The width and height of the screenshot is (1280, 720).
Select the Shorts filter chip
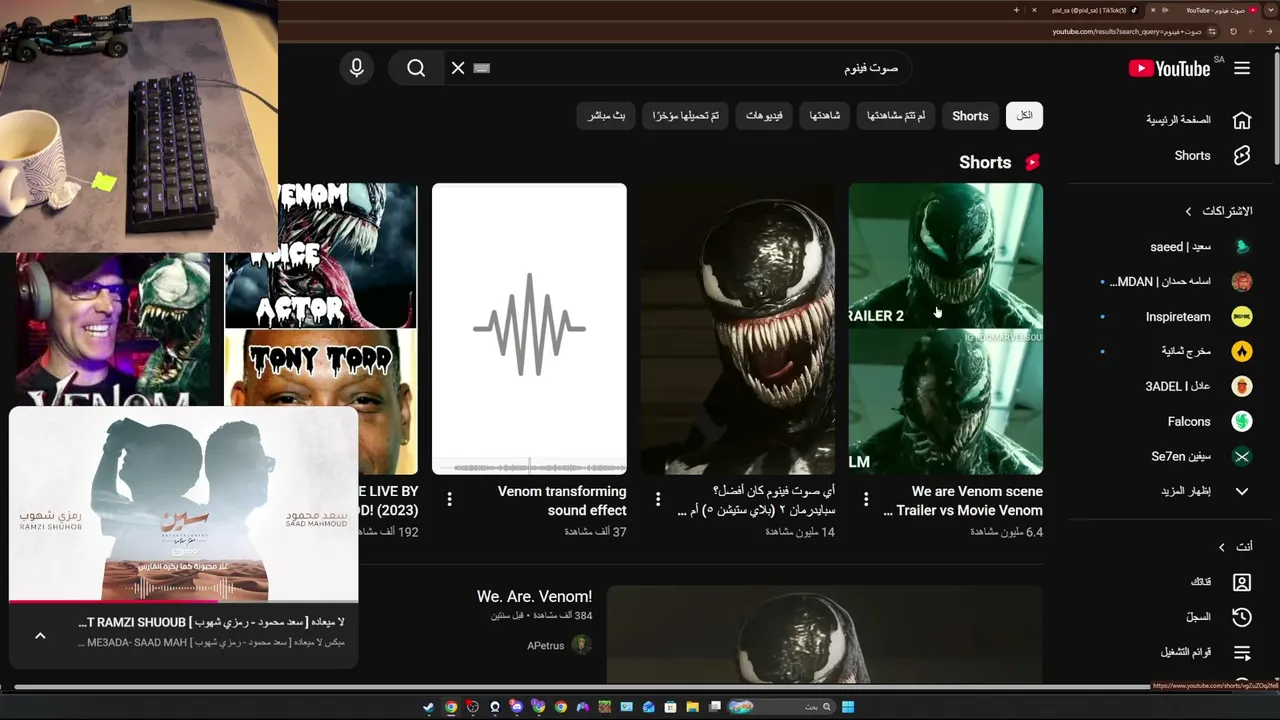click(x=970, y=116)
